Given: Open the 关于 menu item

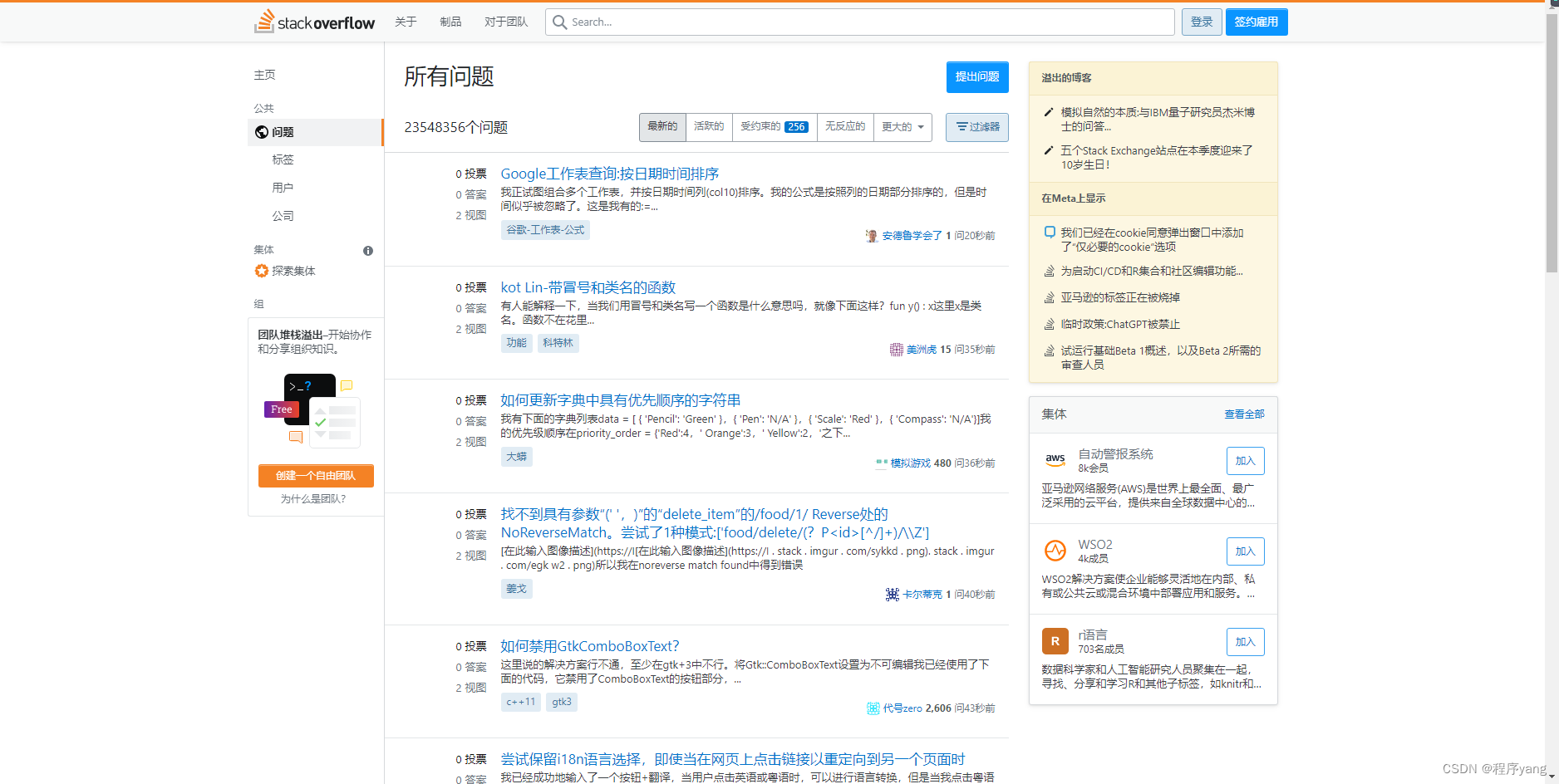Looking at the screenshot, I should tap(406, 22).
